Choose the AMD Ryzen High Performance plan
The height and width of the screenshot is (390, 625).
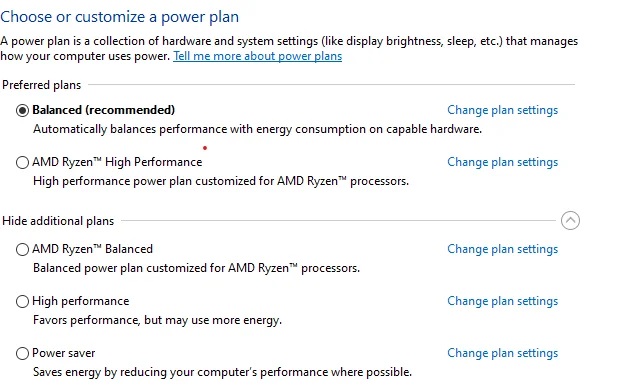(22, 162)
